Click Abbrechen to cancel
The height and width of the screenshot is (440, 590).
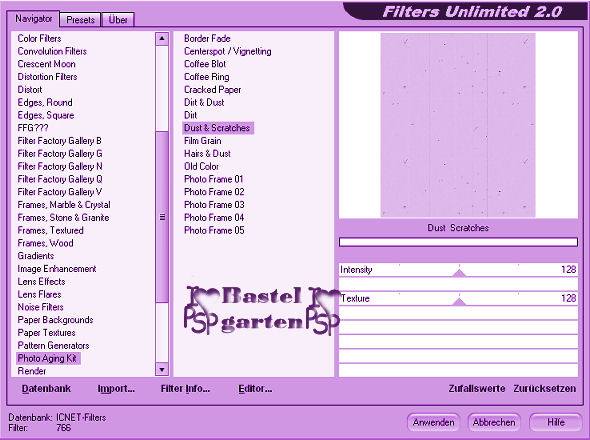pyautogui.click(x=494, y=423)
